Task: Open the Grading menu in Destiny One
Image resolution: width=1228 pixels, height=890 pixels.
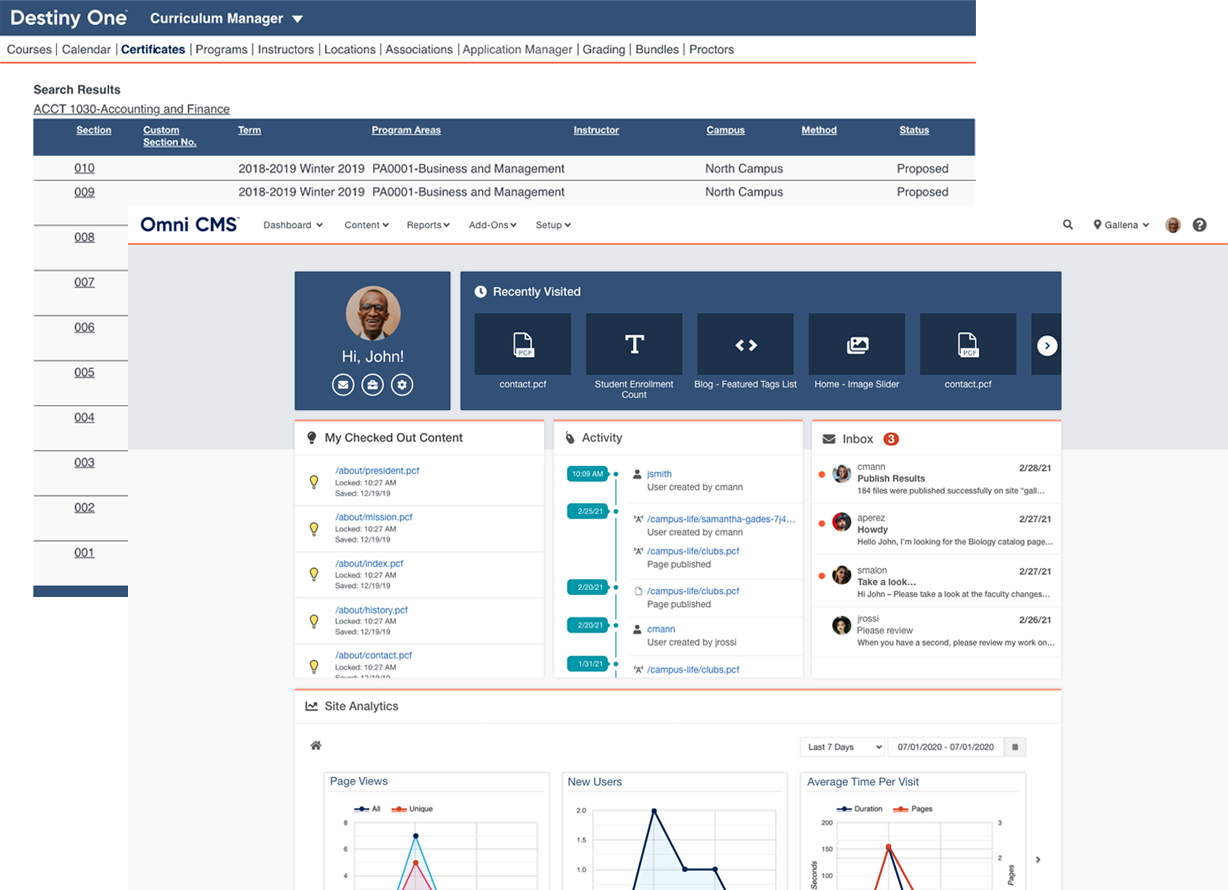Action: (x=604, y=49)
